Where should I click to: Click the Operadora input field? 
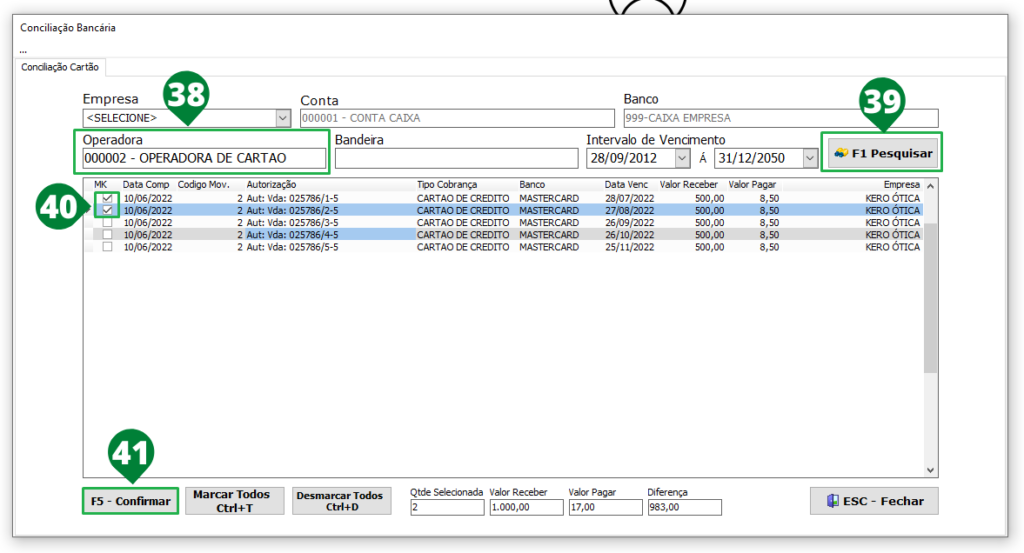click(x=204, y=158)
